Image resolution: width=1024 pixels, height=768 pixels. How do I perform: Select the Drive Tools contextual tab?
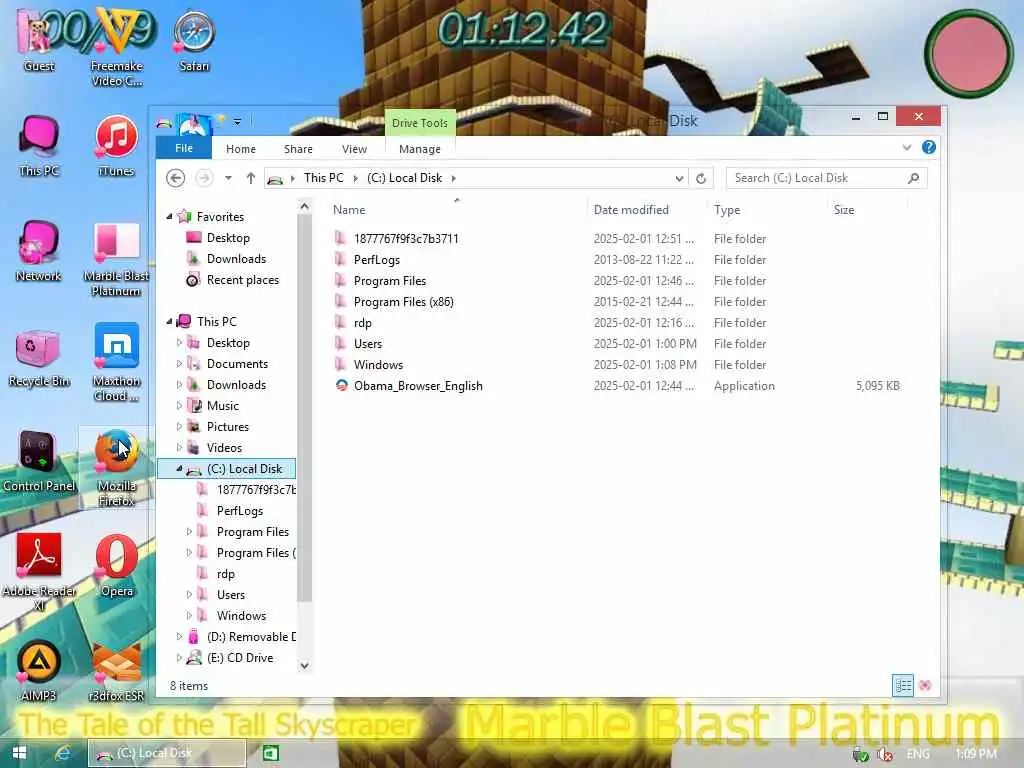[419, 123]
